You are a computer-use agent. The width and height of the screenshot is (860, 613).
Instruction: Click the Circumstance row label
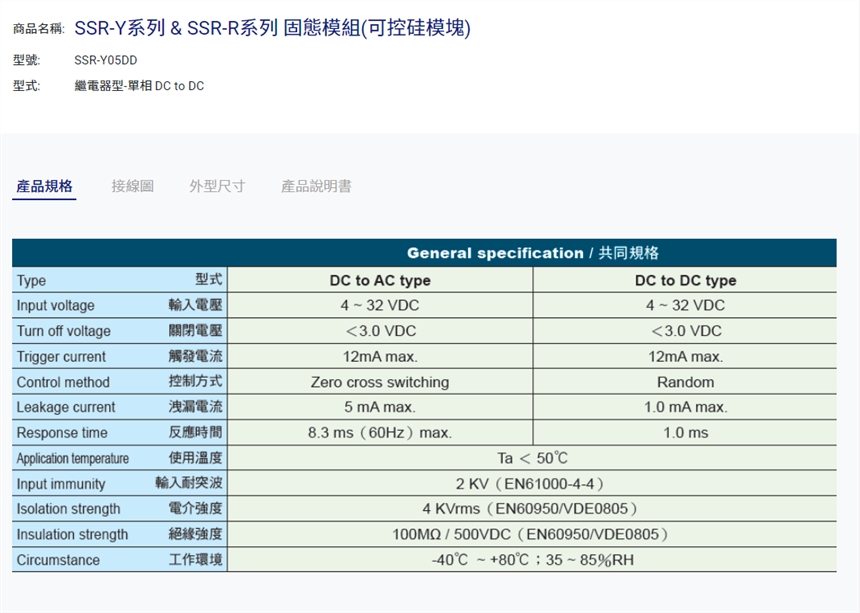tap(58, 560)
